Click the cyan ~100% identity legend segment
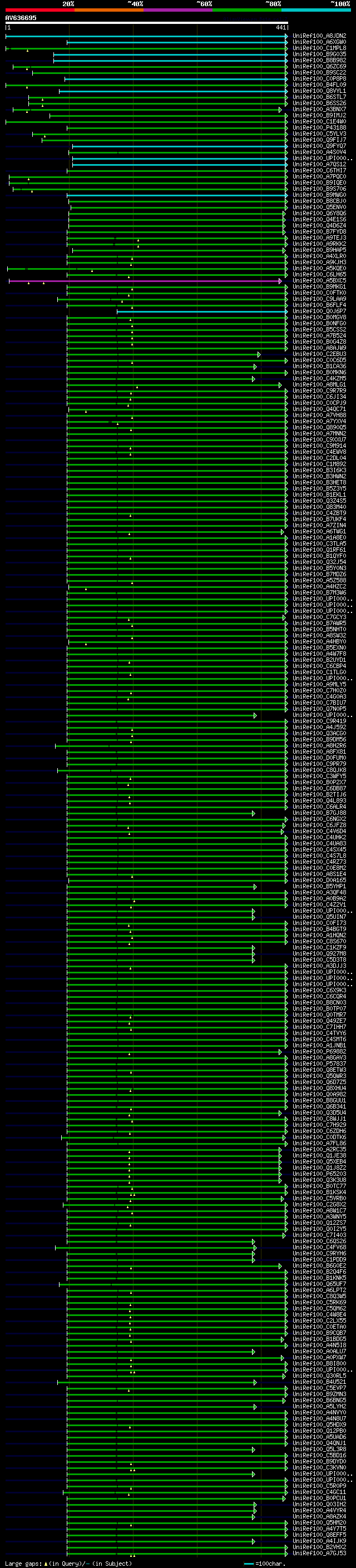 317,10
